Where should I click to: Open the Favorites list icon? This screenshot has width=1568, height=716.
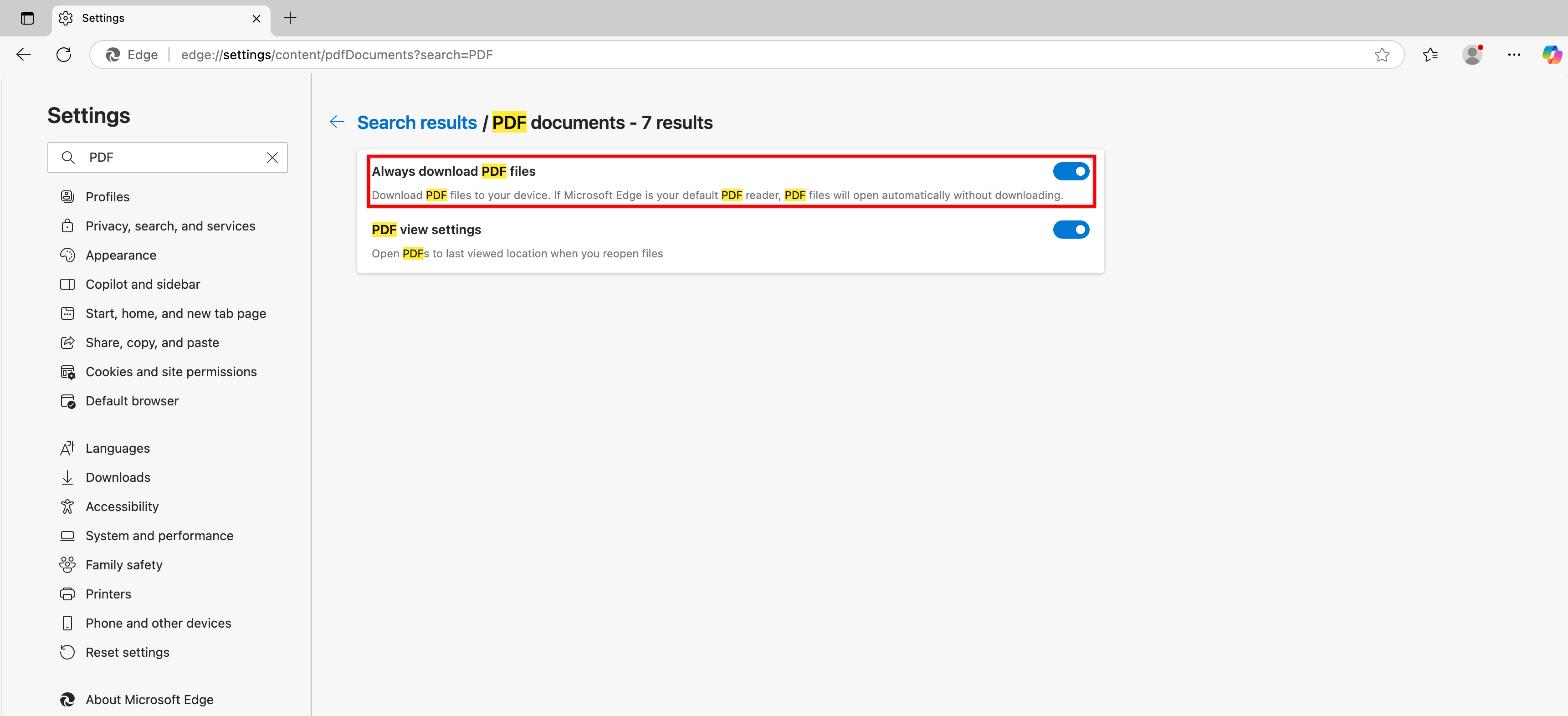coord(1430,55)
